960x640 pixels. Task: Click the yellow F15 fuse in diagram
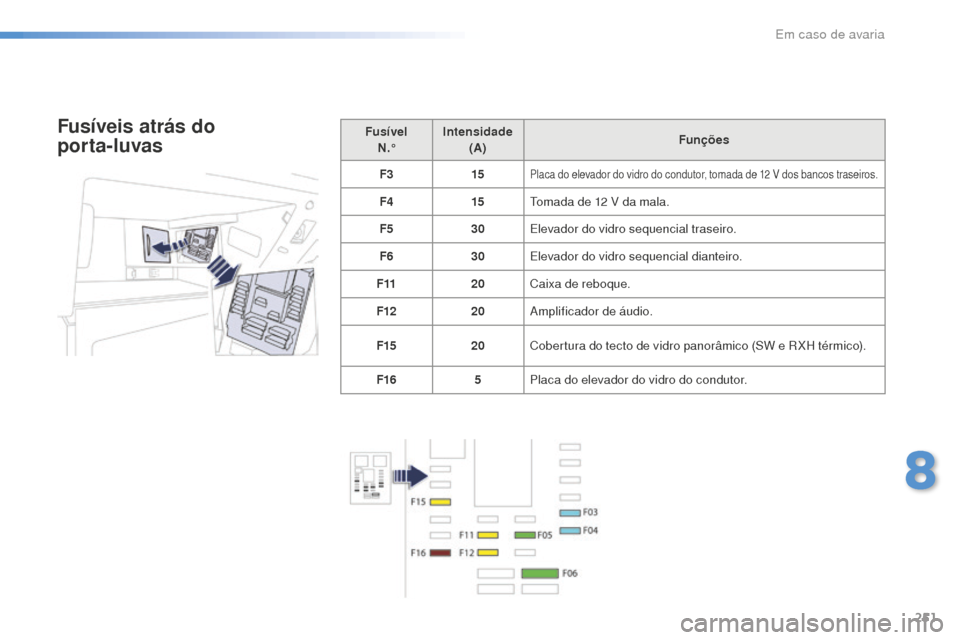click(x=440, y=502)
